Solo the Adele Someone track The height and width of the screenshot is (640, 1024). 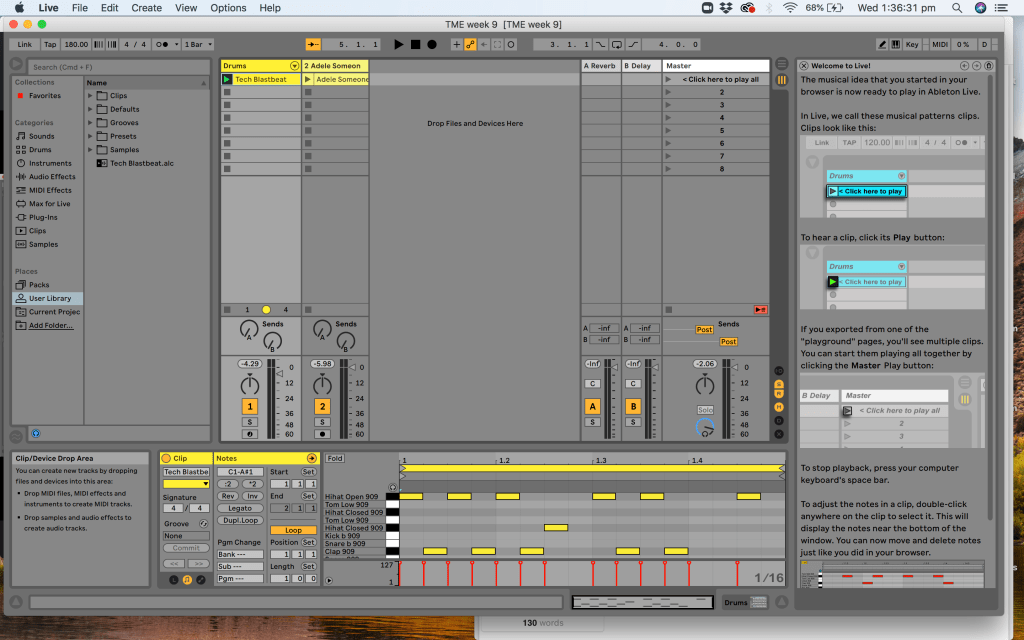[322, 422]
